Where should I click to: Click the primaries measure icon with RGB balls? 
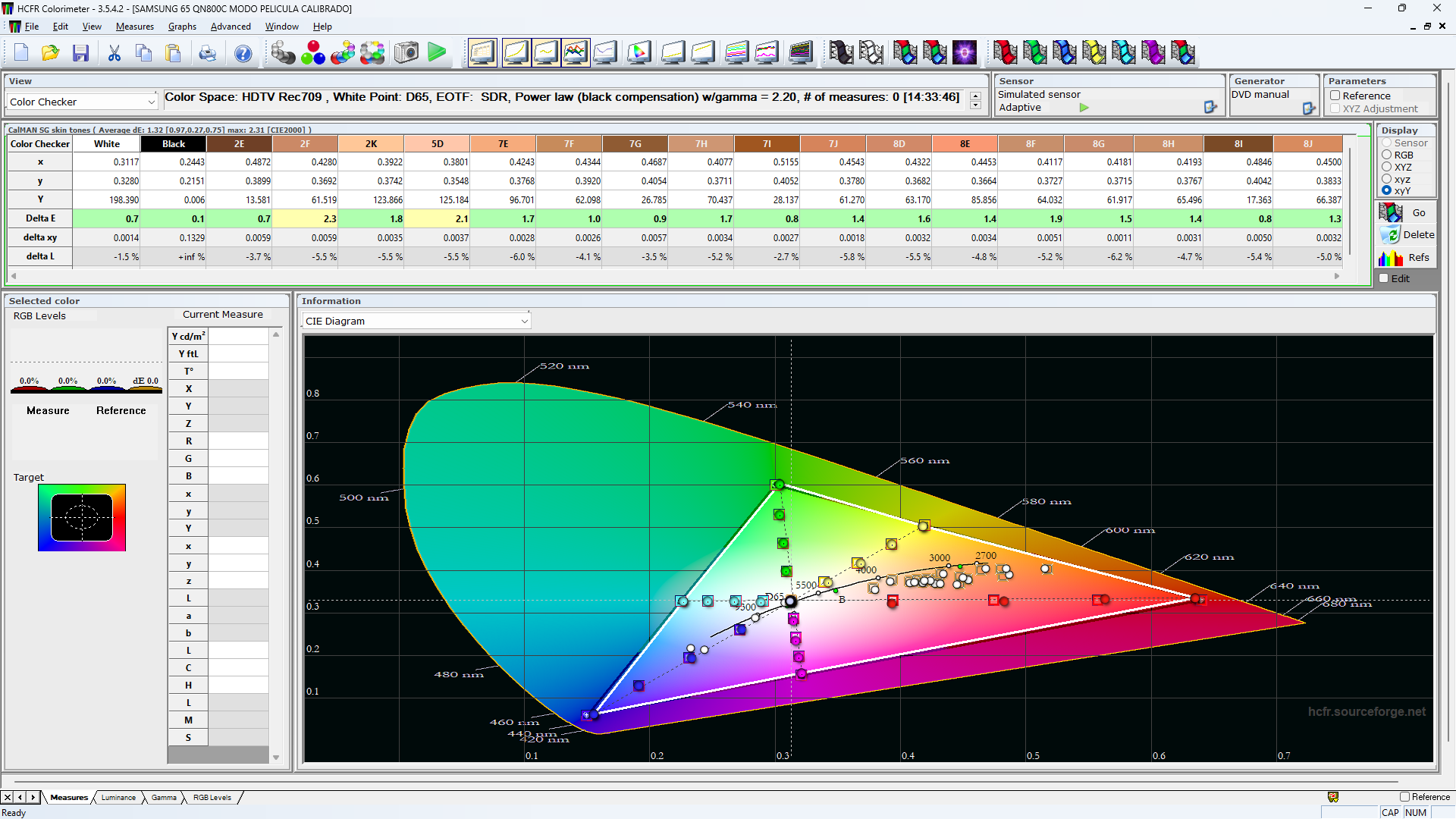click(x=313, y=52)
